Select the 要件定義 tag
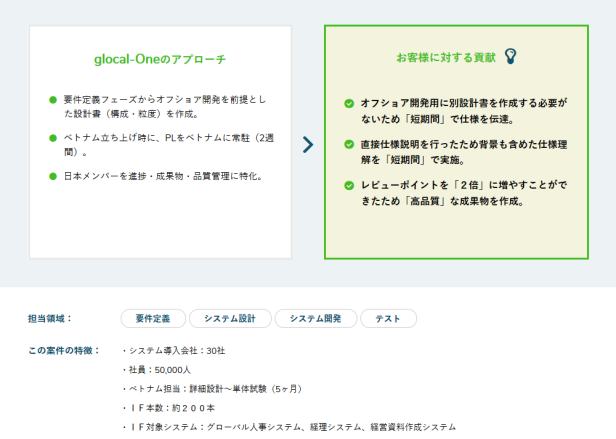 tap(153, 318)
